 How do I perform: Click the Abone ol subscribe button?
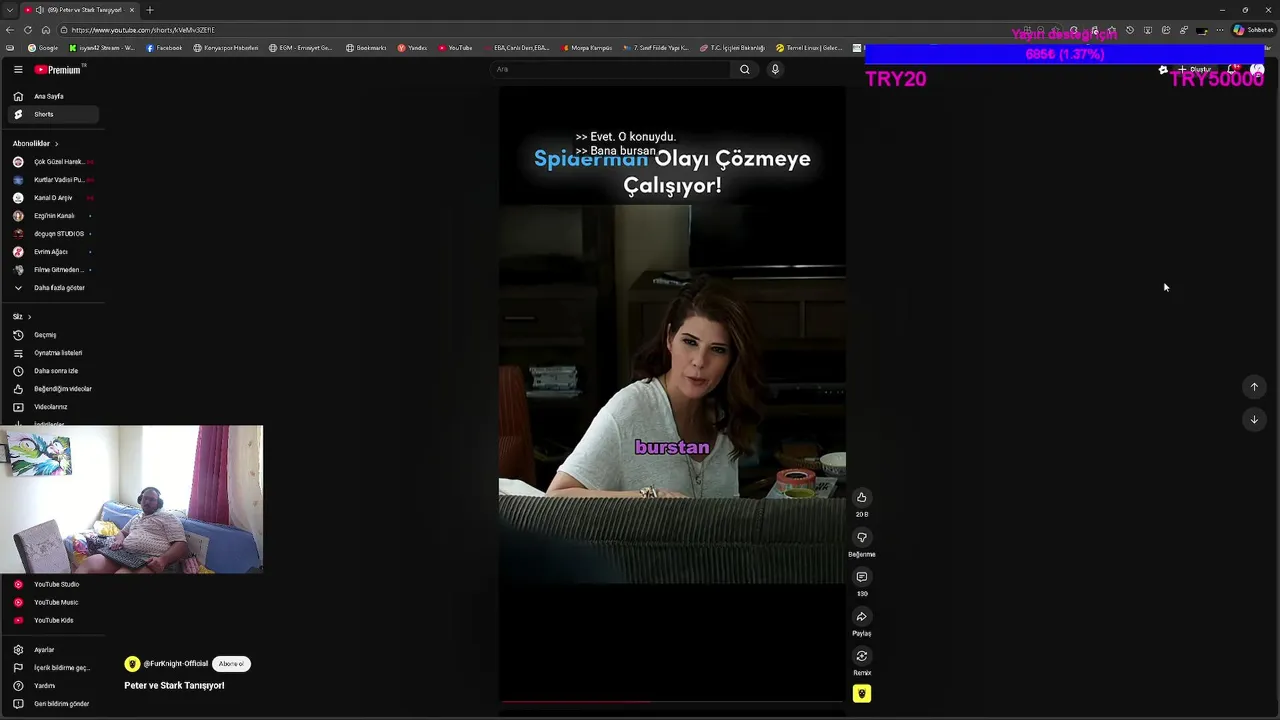click(231, 664)
